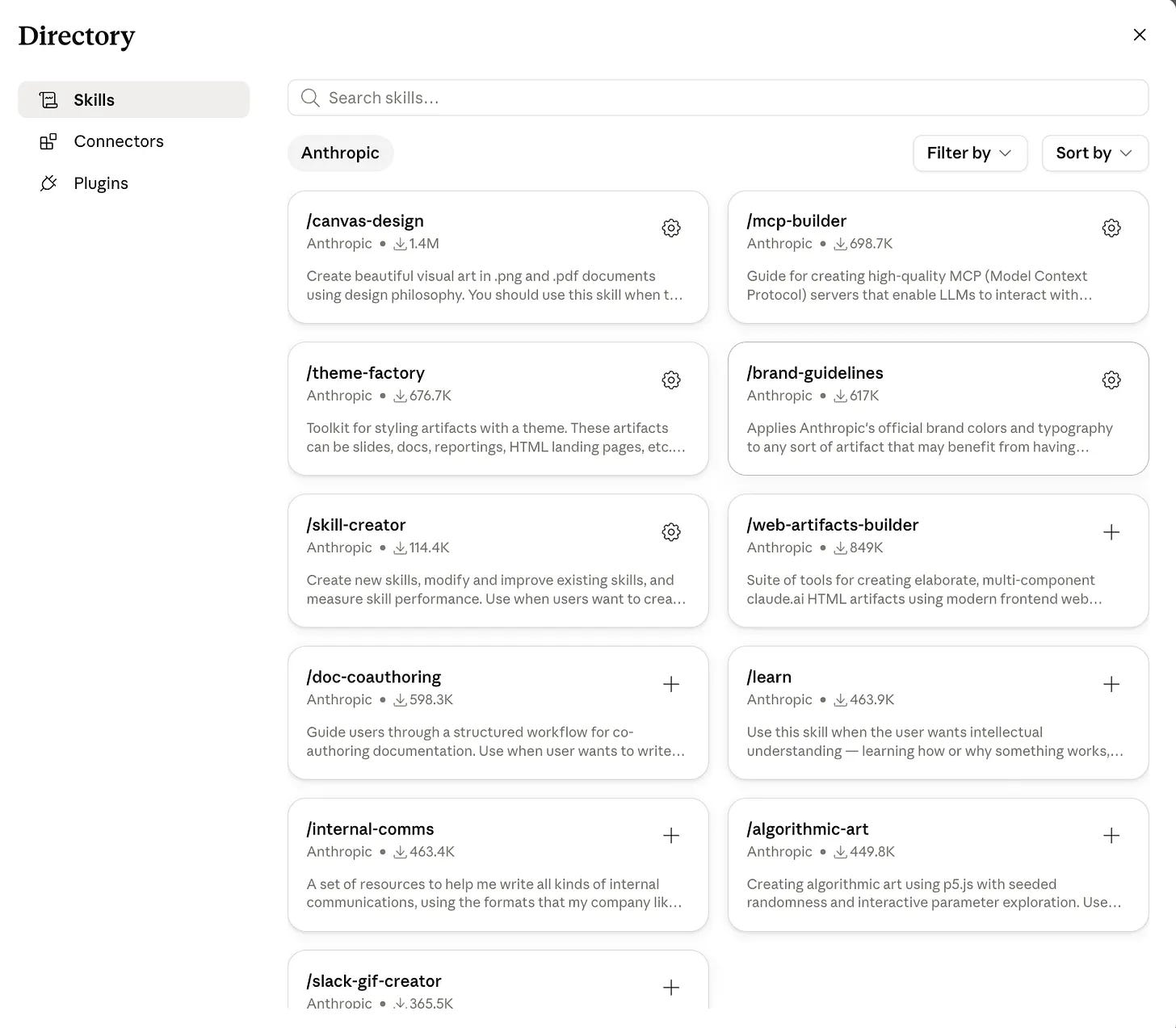The height and width of the screenshot is (1028, 1176).
Task: Open the /skill-creator skill title
Action: [x=356, y=524]
